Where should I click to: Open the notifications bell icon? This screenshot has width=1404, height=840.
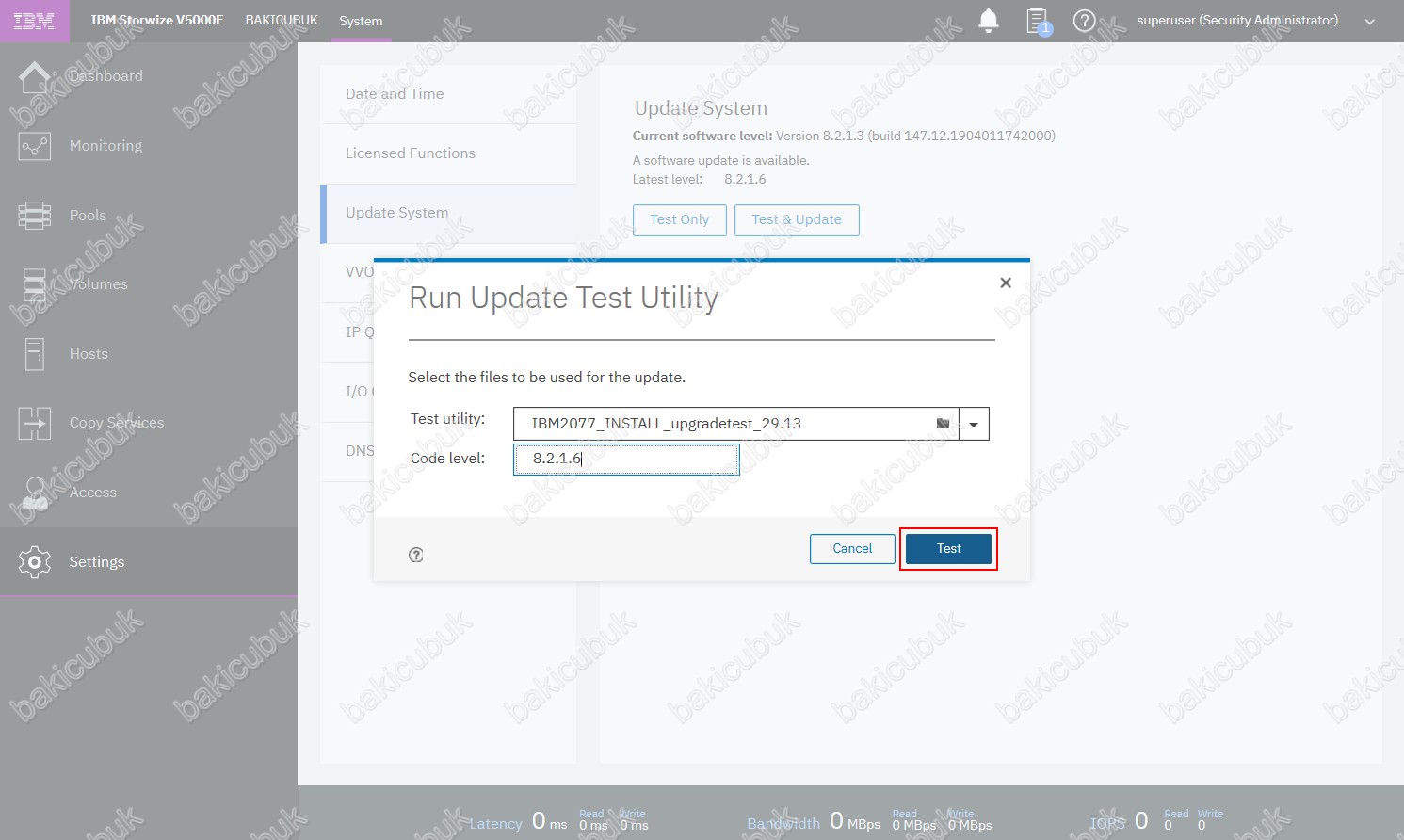click(989, 21)
